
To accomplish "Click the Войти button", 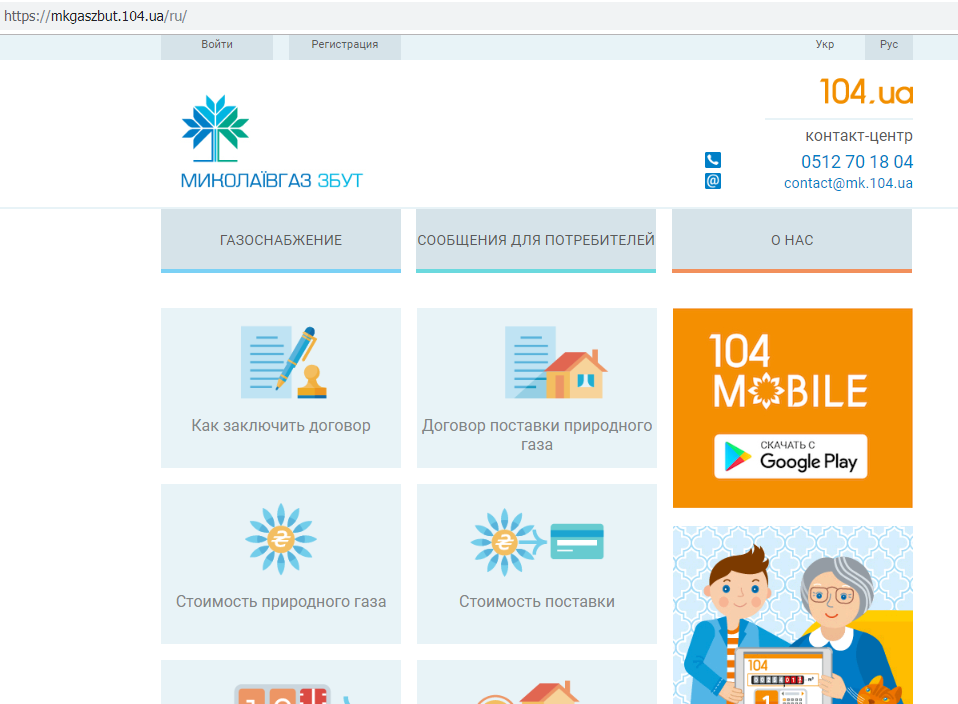I will coord(216,45).
